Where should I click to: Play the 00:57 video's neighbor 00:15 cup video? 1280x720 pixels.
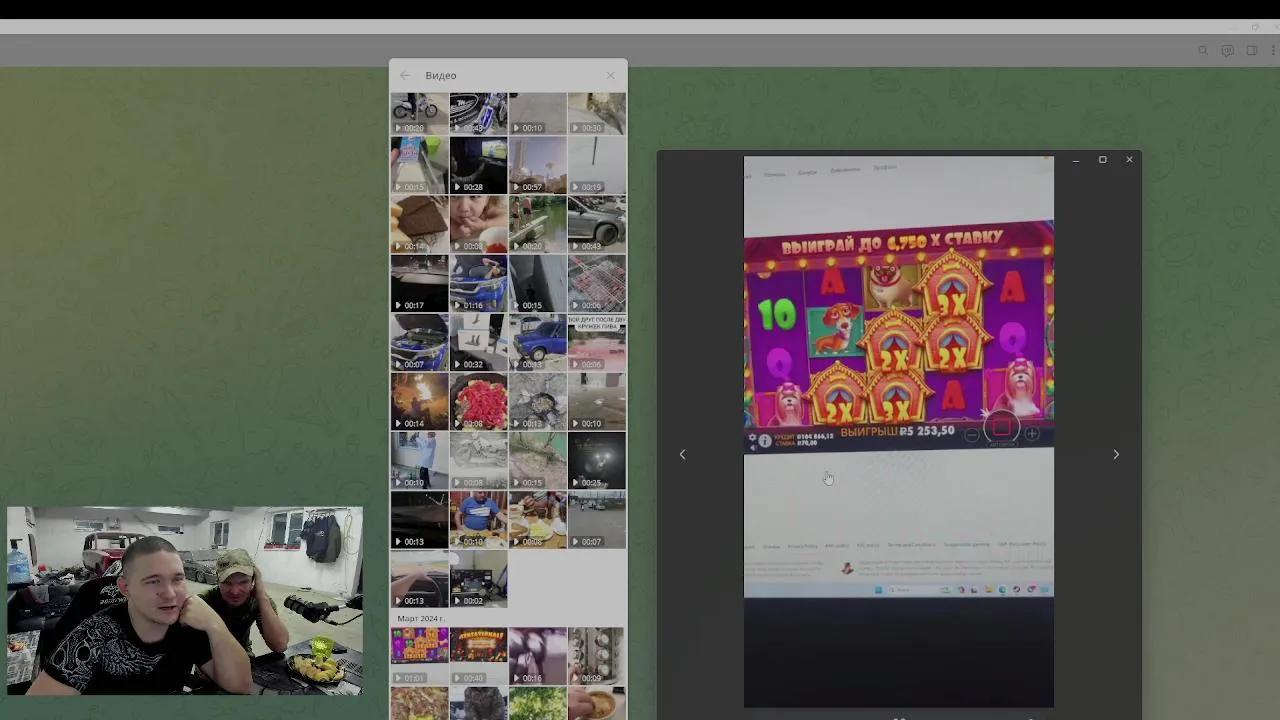(x=419, y=165)
